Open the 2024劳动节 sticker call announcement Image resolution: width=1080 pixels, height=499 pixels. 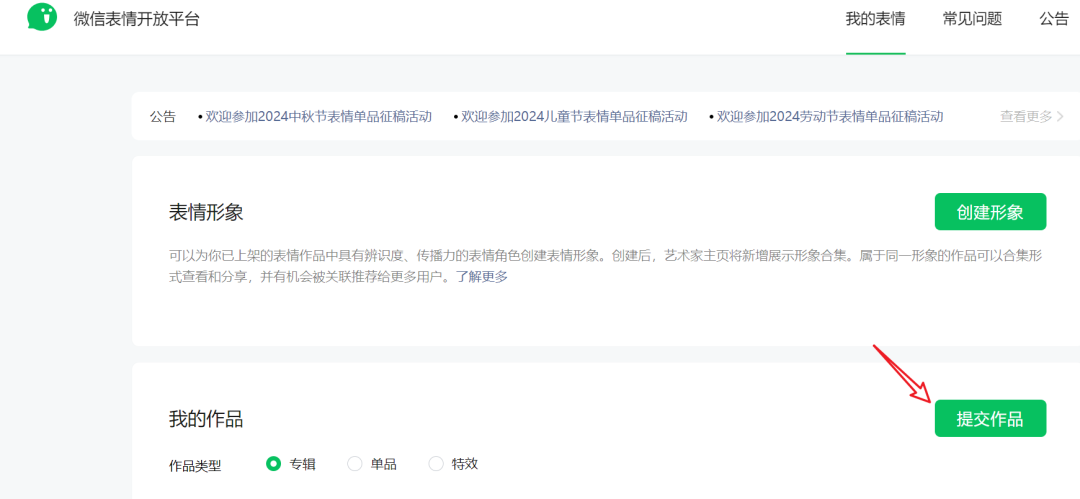[x=830, y=116]
